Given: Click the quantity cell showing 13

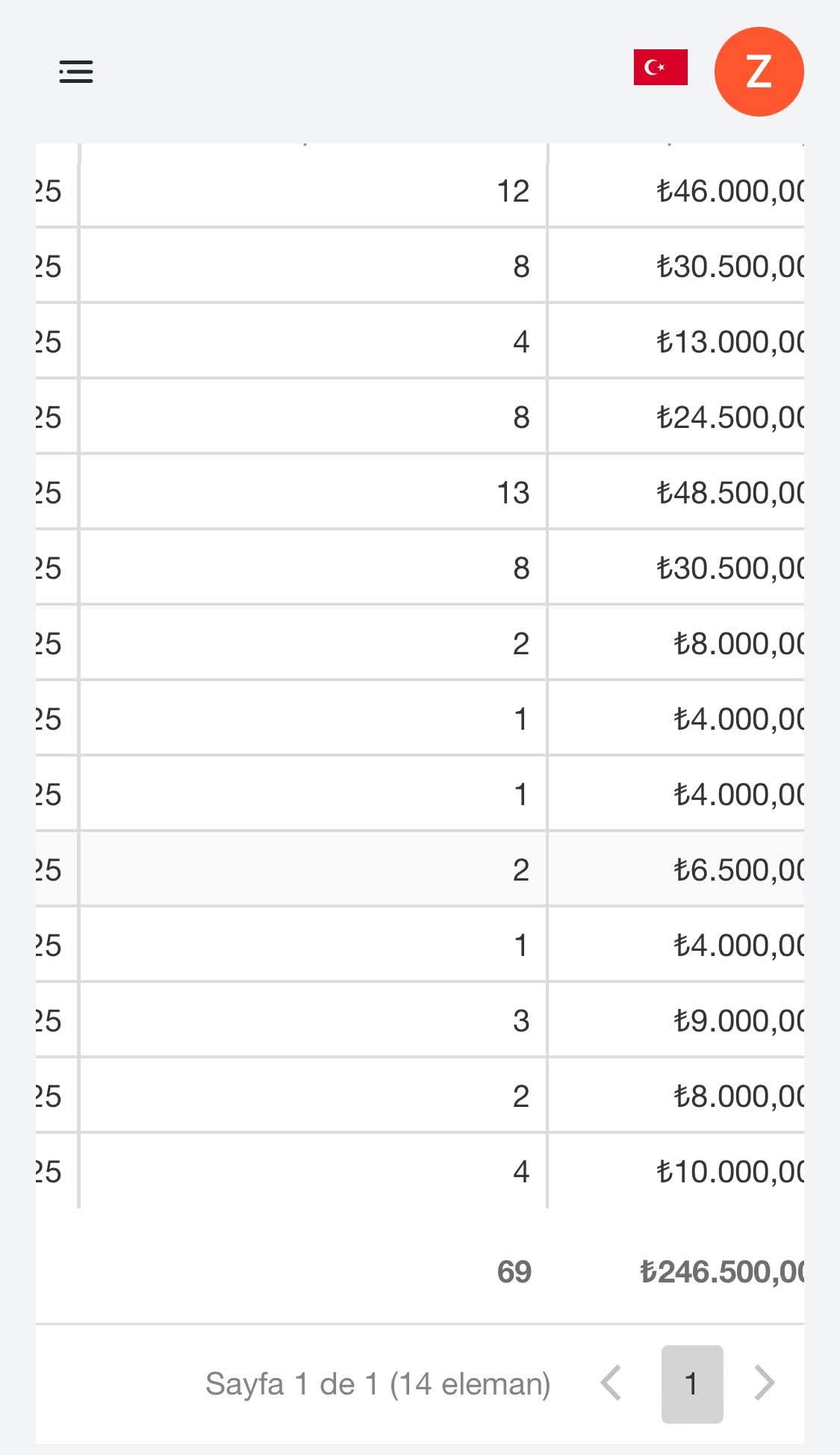Looking at the screenshot, I should [x=313, y=493].
